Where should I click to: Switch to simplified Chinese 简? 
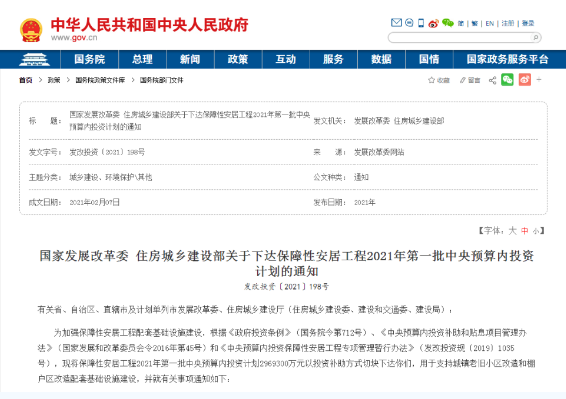pyautogui.click(x=461, y=23)
